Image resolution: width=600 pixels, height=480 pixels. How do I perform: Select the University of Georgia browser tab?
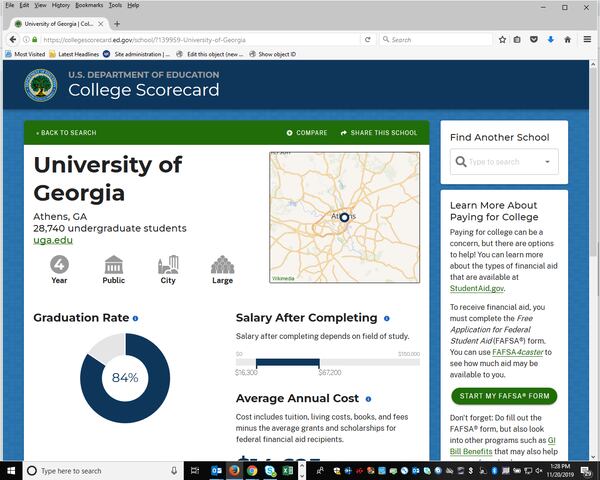55,23
